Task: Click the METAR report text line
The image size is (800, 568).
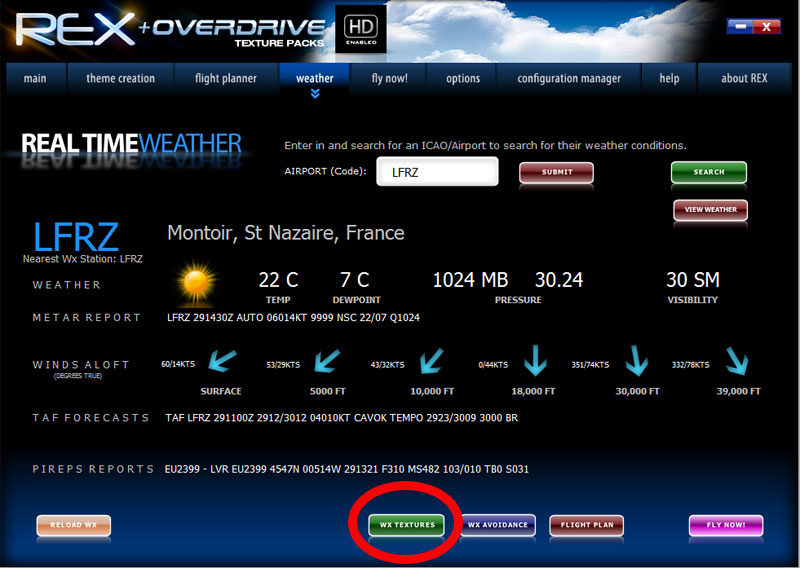Action: click(x=293, y=317)
